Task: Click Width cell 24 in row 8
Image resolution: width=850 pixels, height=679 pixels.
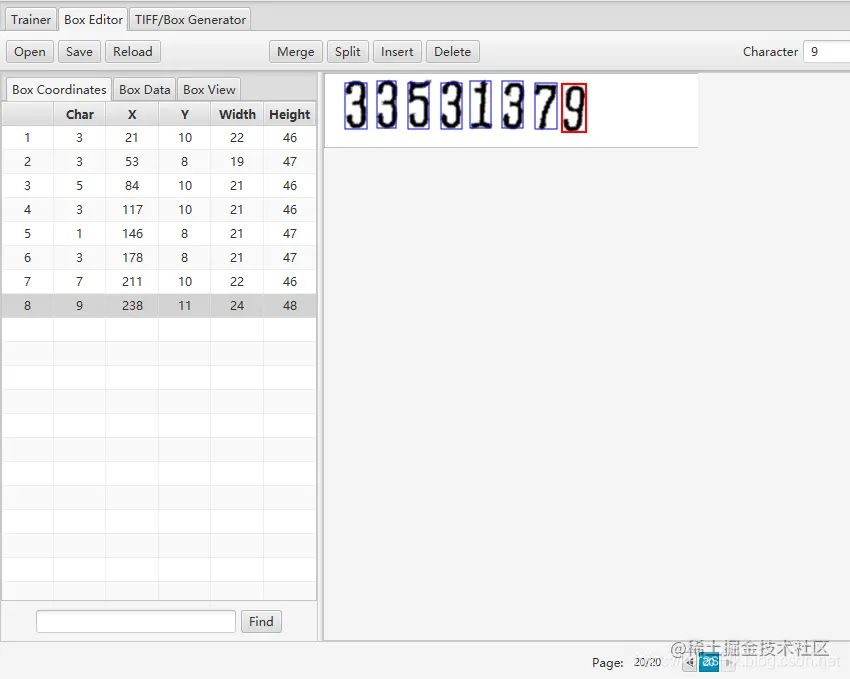Action: [x=237, y=306]
